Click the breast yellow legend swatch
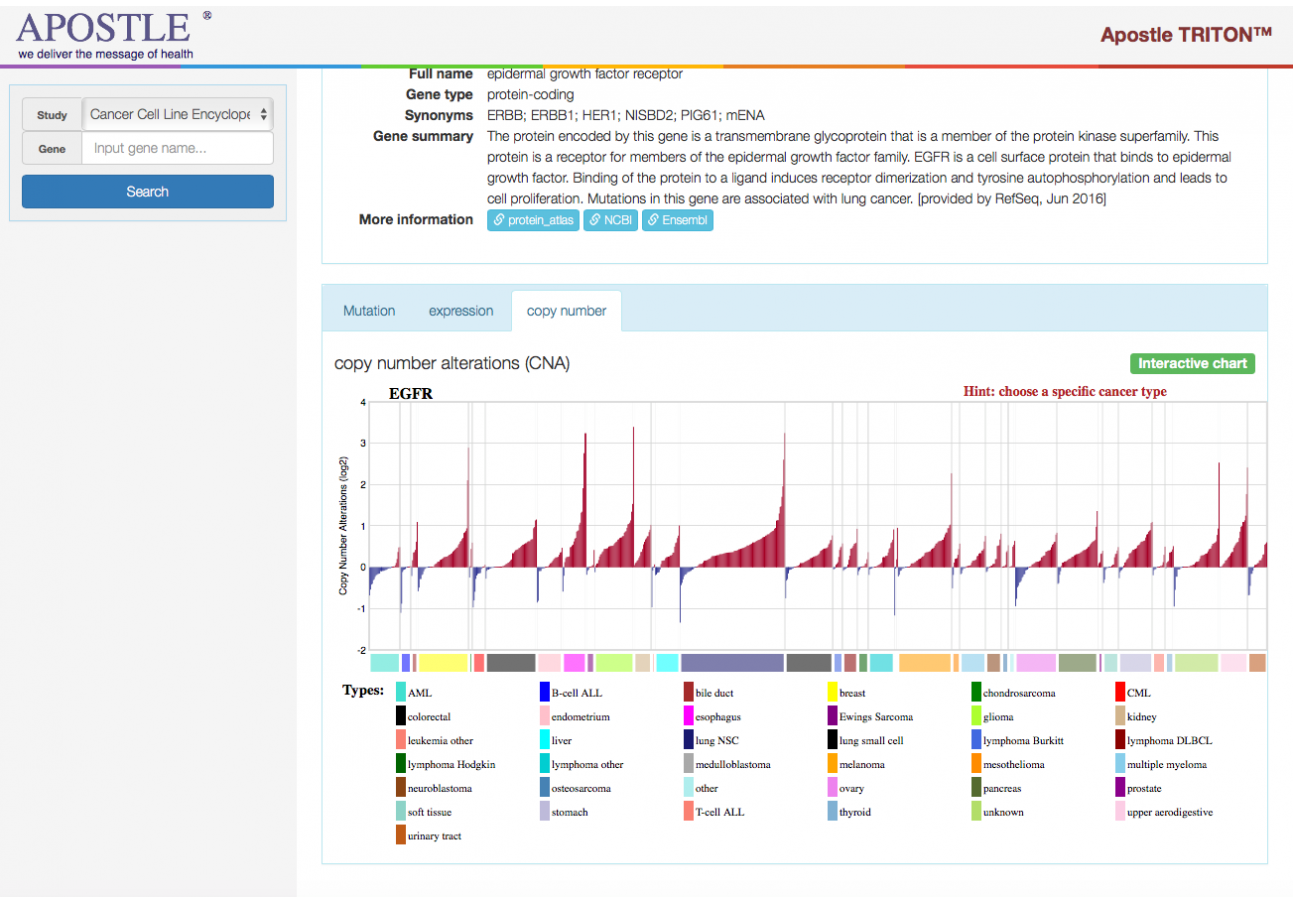The image size is (1293, 904). coord(832,692)
